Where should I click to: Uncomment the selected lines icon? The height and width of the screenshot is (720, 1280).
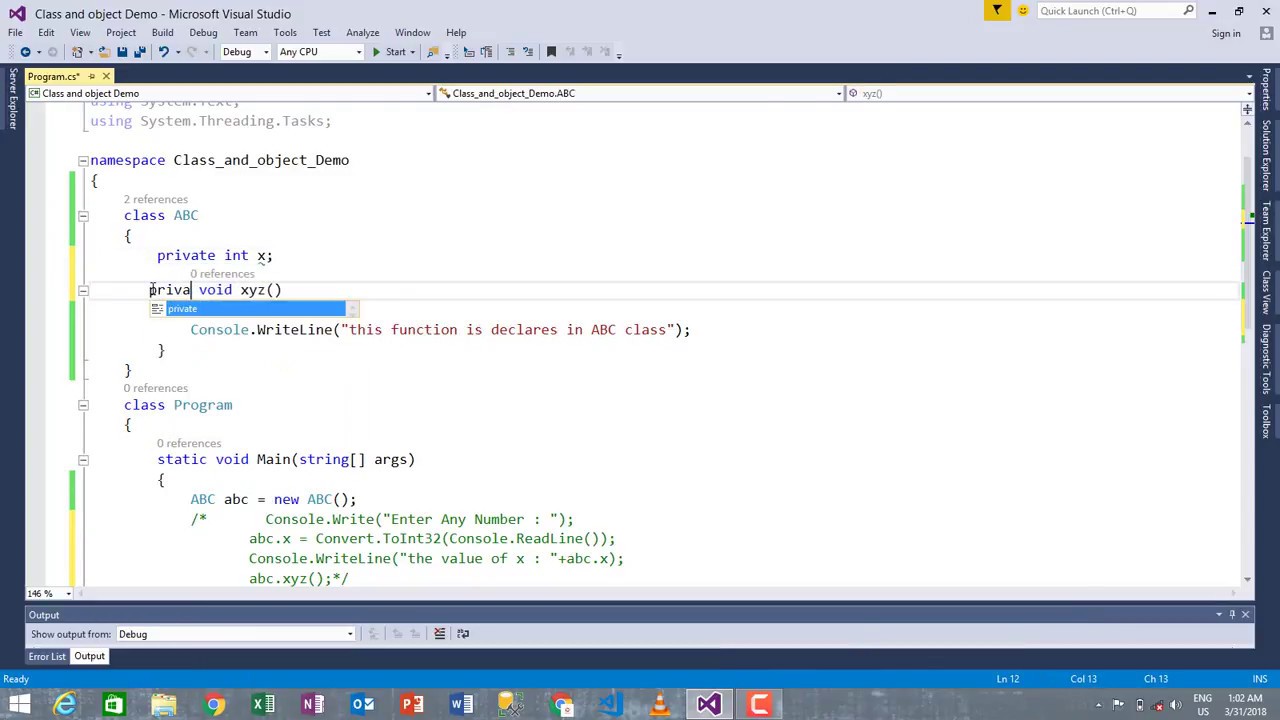[x=528, y=52]
